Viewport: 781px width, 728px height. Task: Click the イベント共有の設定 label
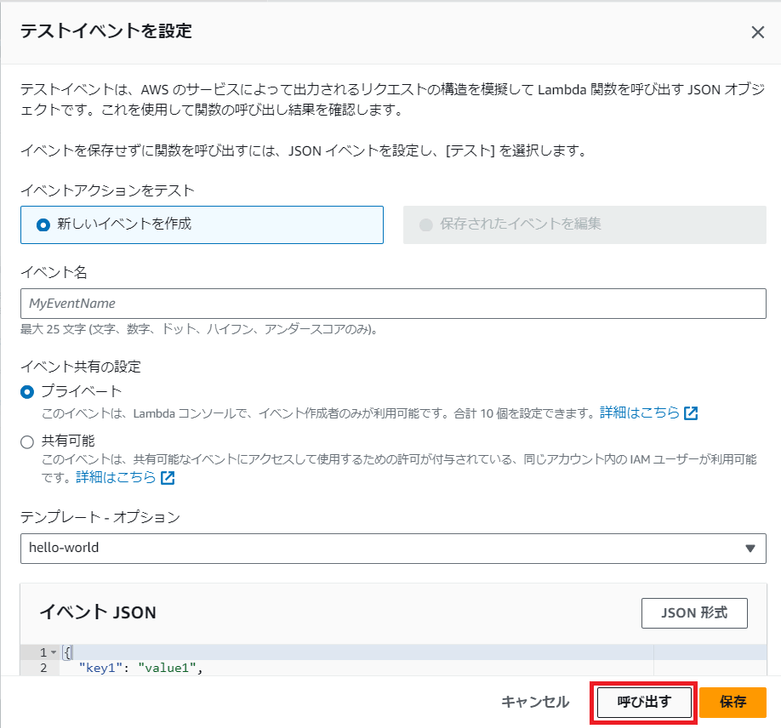81,366
